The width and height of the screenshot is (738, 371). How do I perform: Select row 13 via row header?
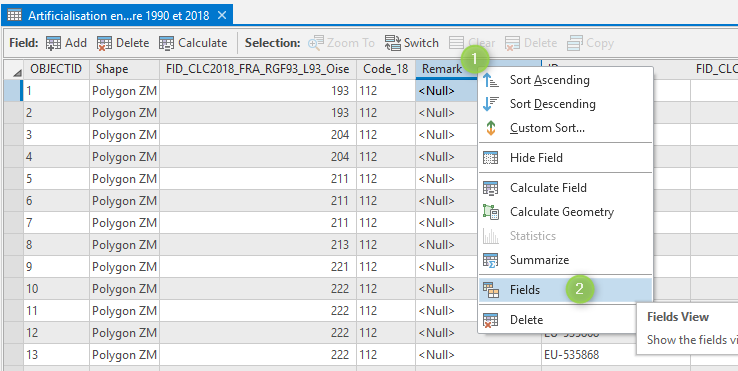coord(14,355)
